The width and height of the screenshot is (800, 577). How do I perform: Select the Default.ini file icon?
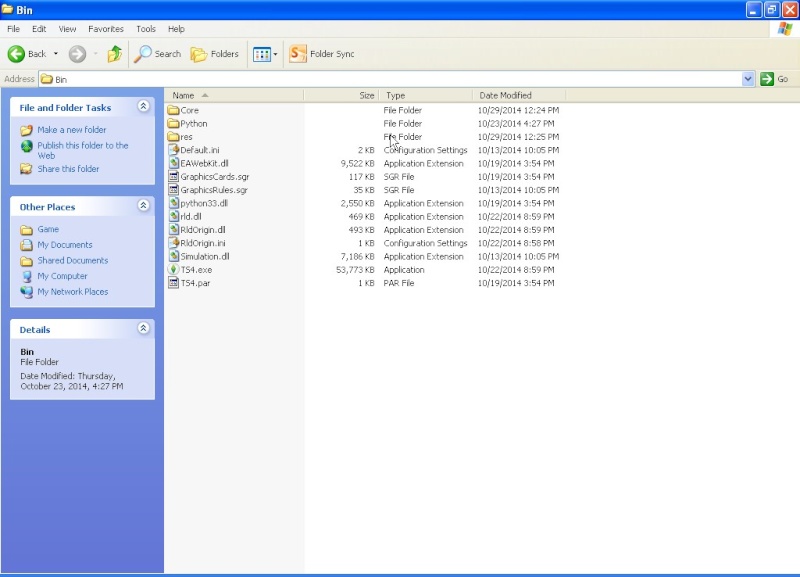pyautogui.click(x=173, y=150)
